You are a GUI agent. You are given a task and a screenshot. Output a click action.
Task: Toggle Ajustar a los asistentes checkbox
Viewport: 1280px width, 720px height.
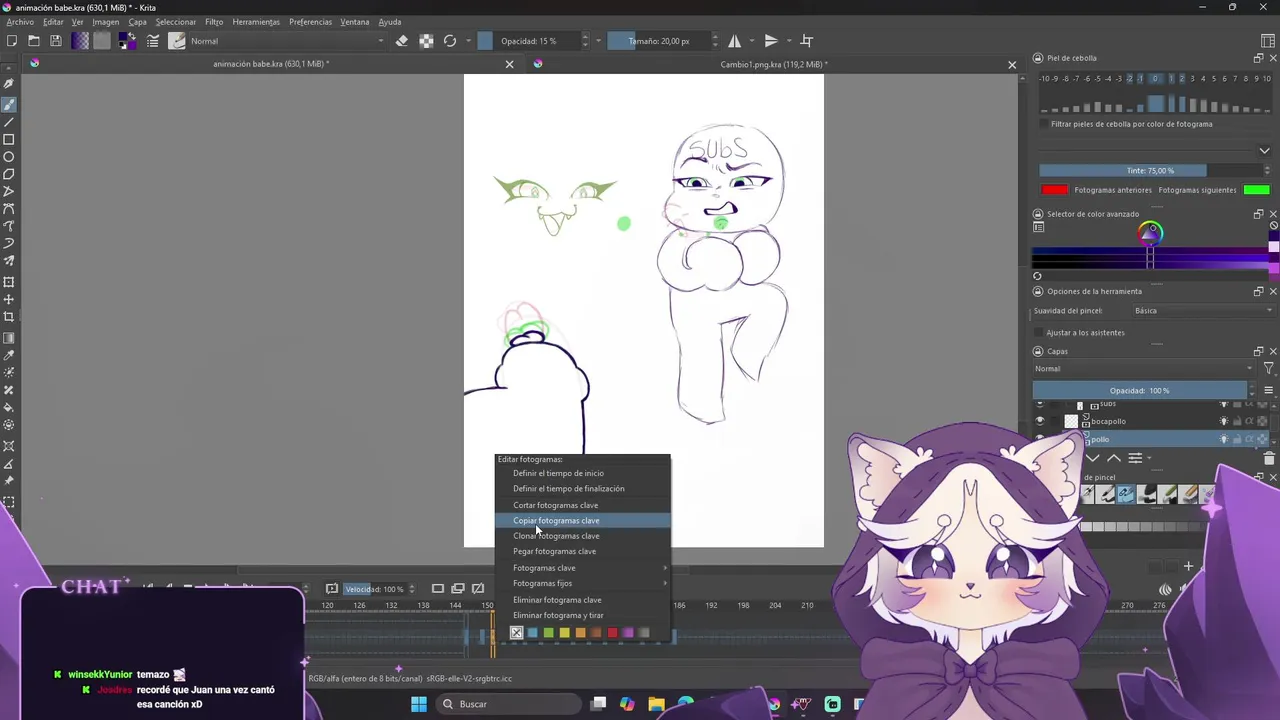(1039, 332)
